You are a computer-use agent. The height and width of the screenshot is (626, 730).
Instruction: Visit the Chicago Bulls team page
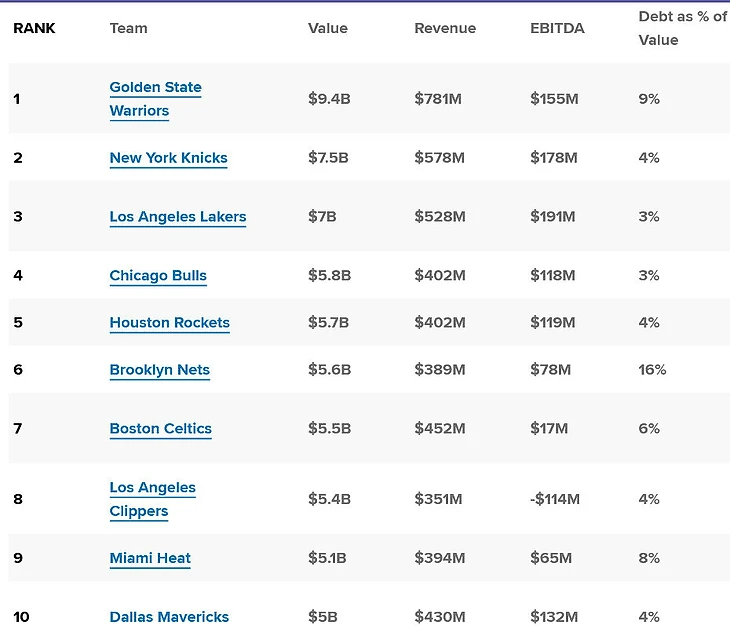pos(158,276)
